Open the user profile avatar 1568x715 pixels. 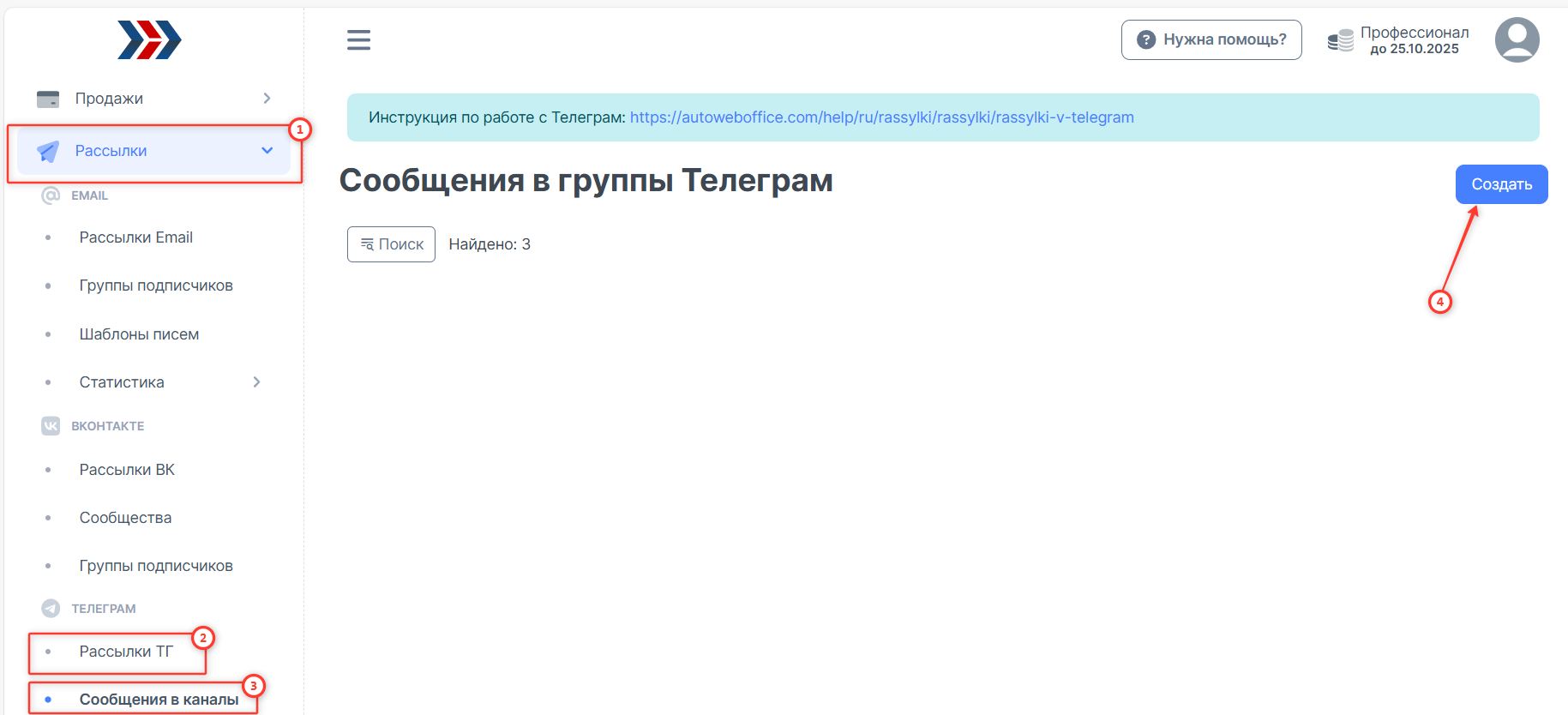tap(1517, 39)
